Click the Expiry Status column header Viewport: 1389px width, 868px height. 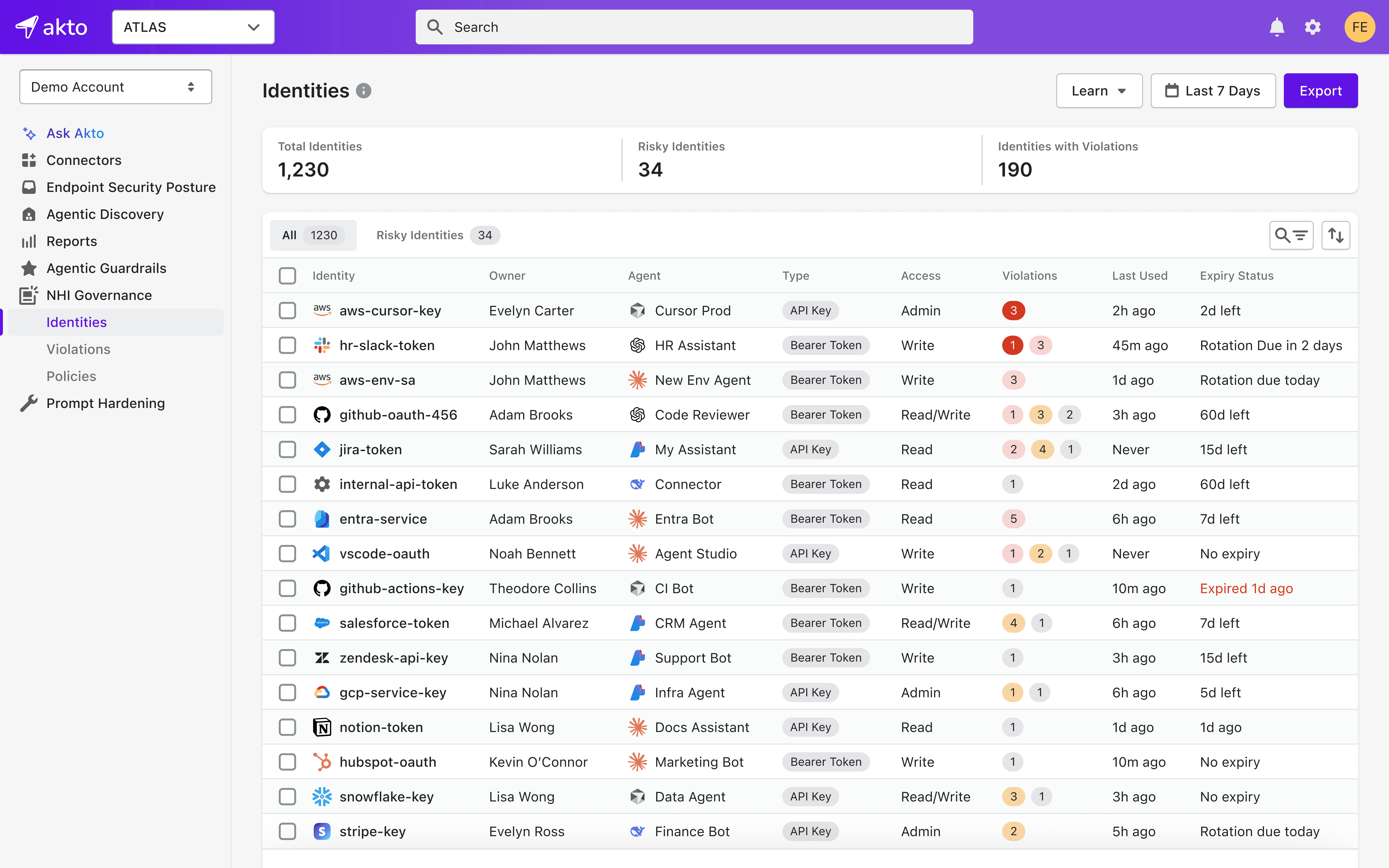tap(1236, 276)
